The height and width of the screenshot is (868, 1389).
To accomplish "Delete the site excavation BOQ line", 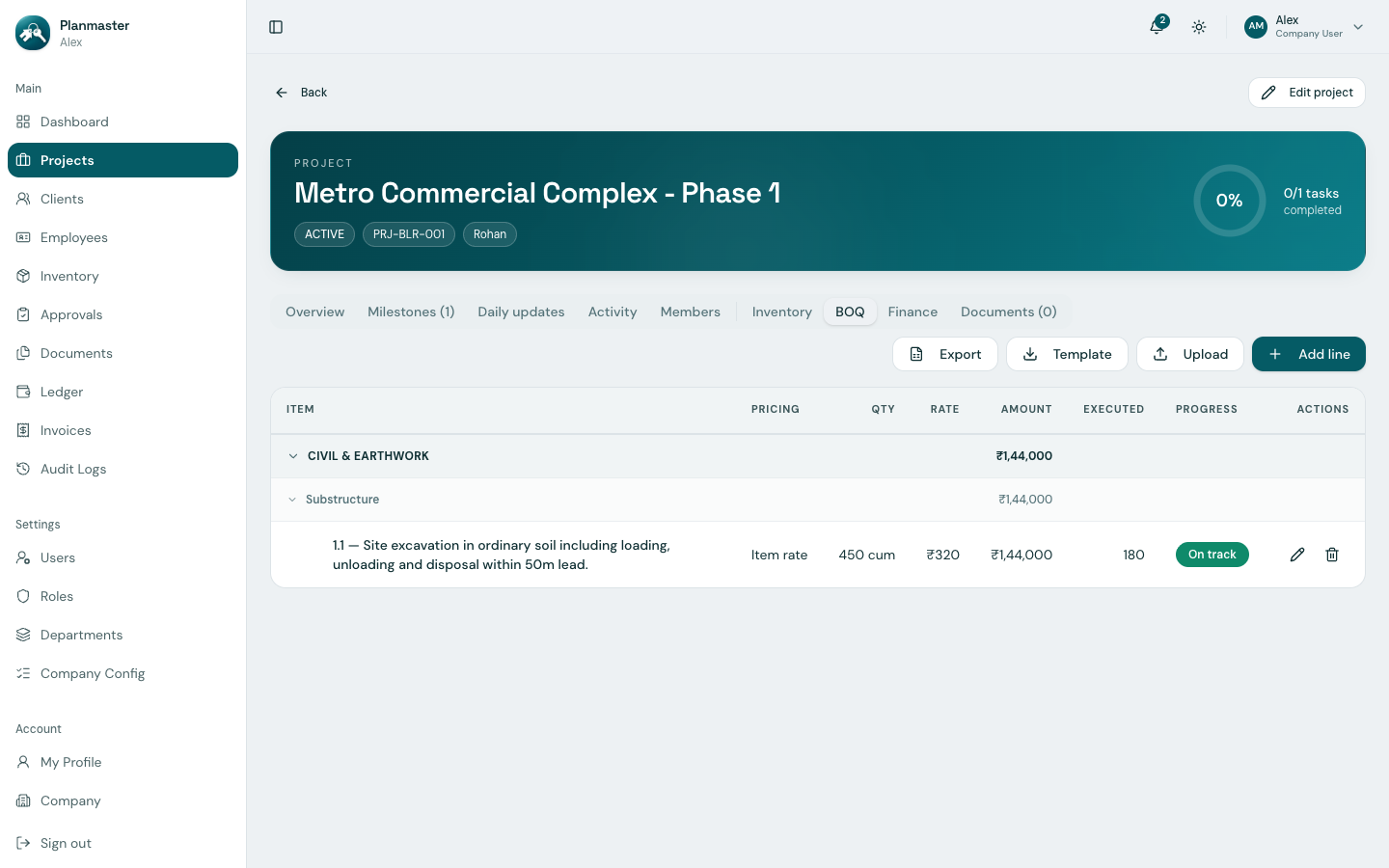I will click(x=1332, y=555).
